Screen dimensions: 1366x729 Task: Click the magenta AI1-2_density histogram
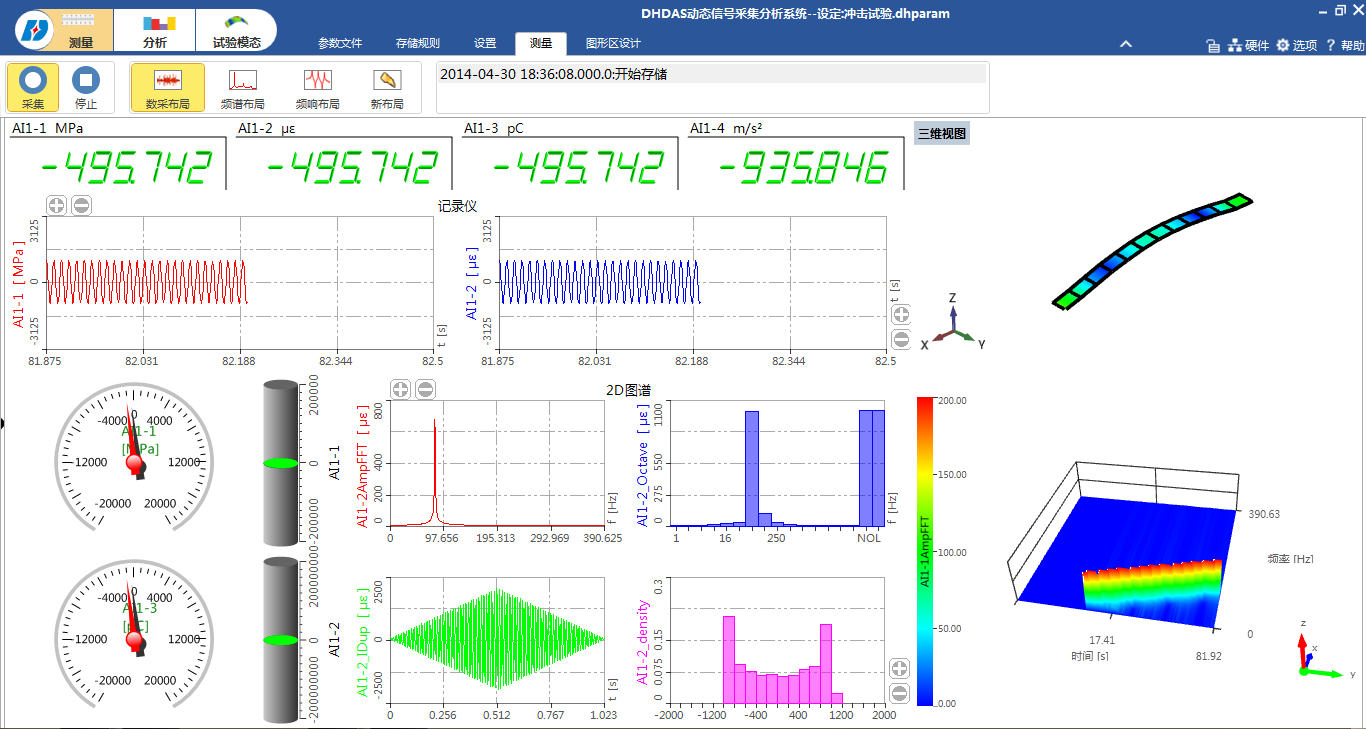click(x=778, y=639)
